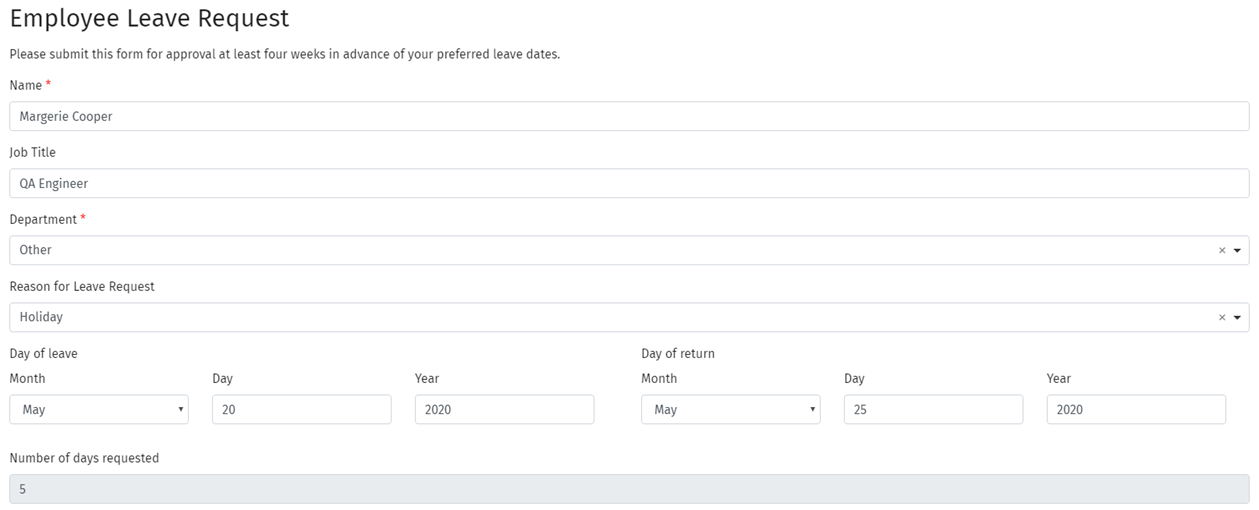Select the Day of leave Year field
Image resolution: width=1259 pixels, height=510 pixels.
coord(504,409)
